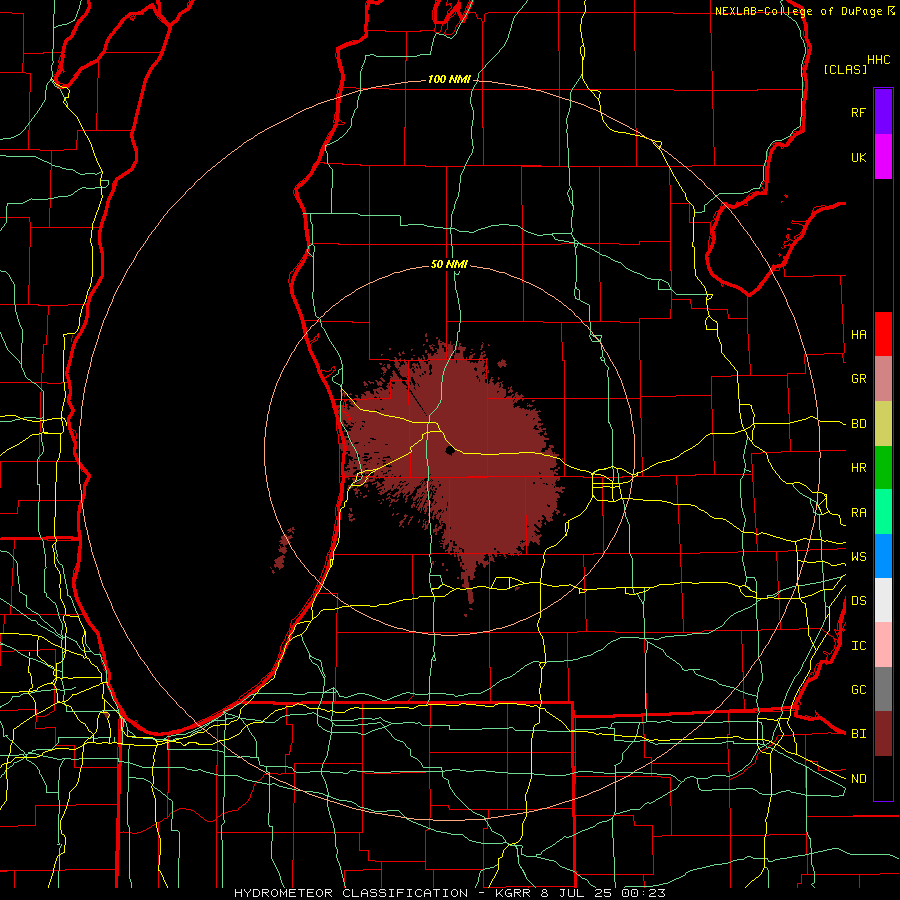Click the "HR" legend label text

click(858, 468)
